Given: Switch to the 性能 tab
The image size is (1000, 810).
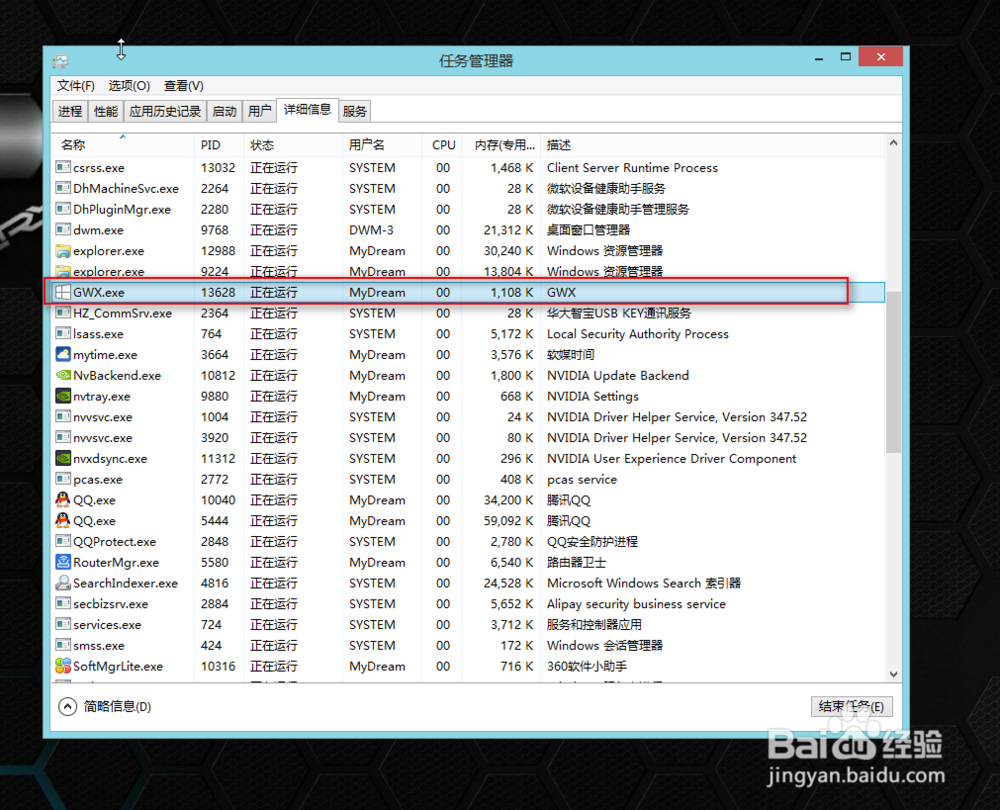Looking at the screenshot, I should click(105, 110).
